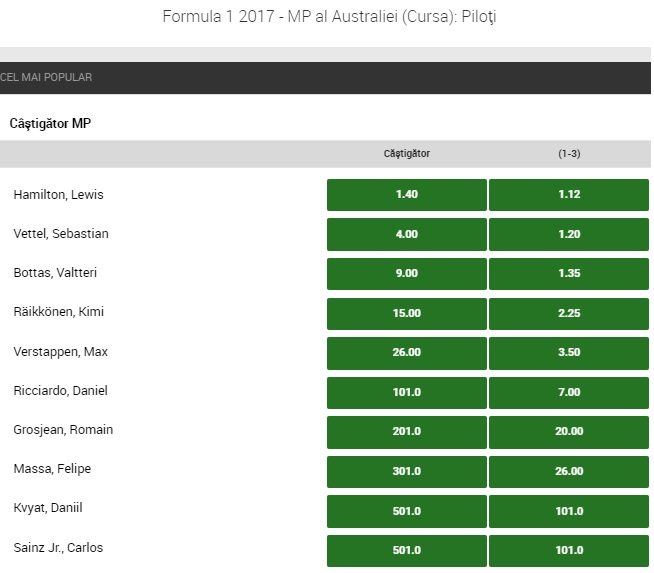Choose Grosjean's 20.00 podium odds
Viewport: 654px width, 573px height.
[569, 431]
